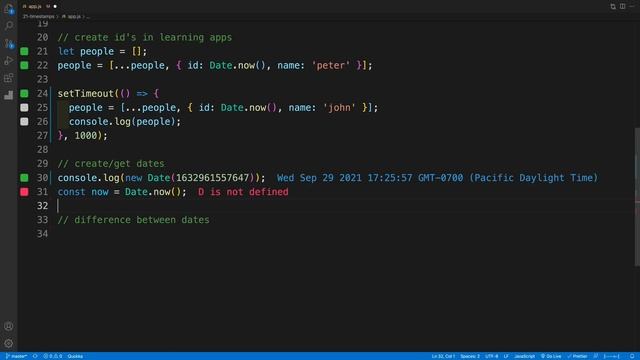Viewport: 640px width, 360px height.
Task: Click '1000' delay value on line 27
Action: (85, 136)
